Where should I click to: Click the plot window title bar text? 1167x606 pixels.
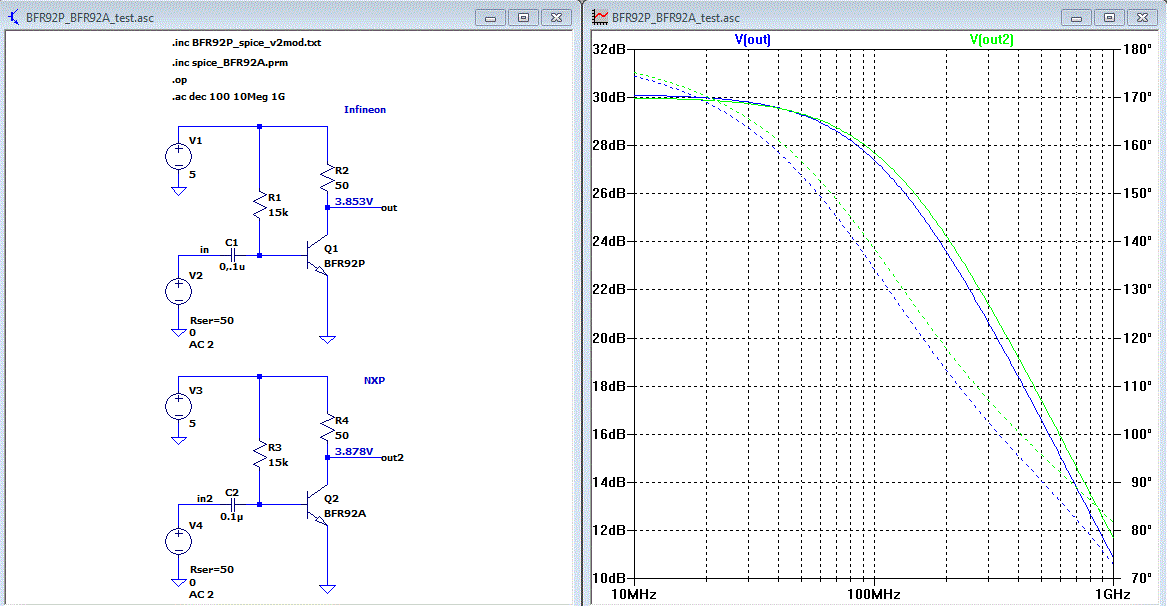676,18
